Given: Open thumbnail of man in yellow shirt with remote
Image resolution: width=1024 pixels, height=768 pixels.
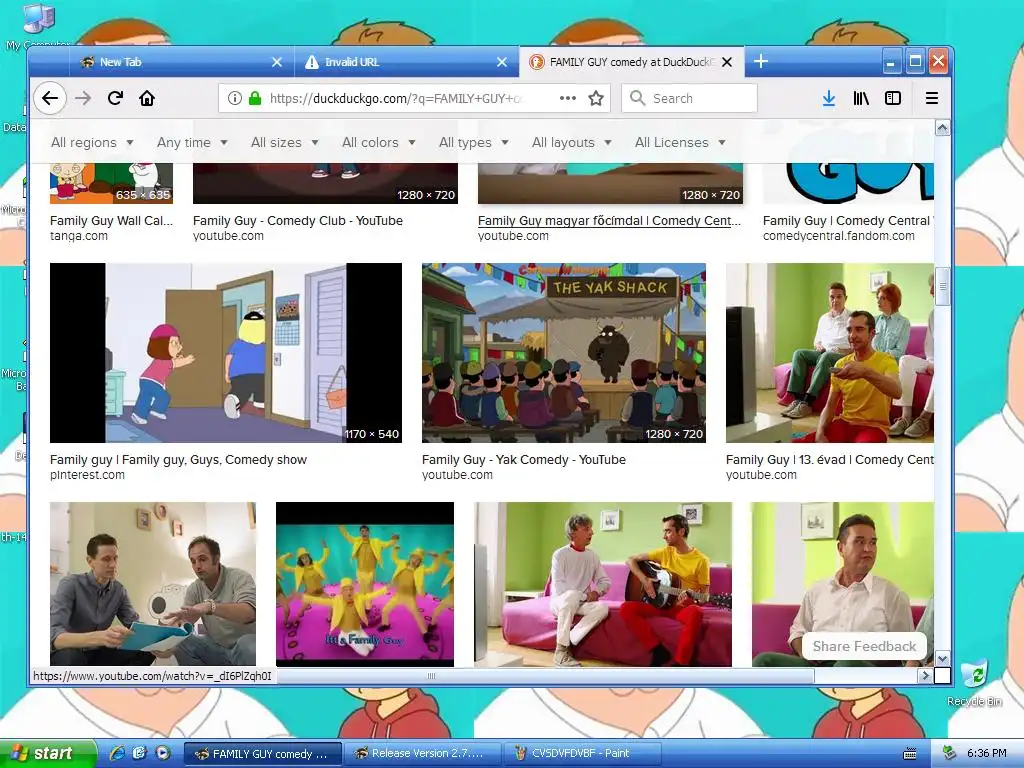Looking at the screenshot, I should [x=829, y=353].
